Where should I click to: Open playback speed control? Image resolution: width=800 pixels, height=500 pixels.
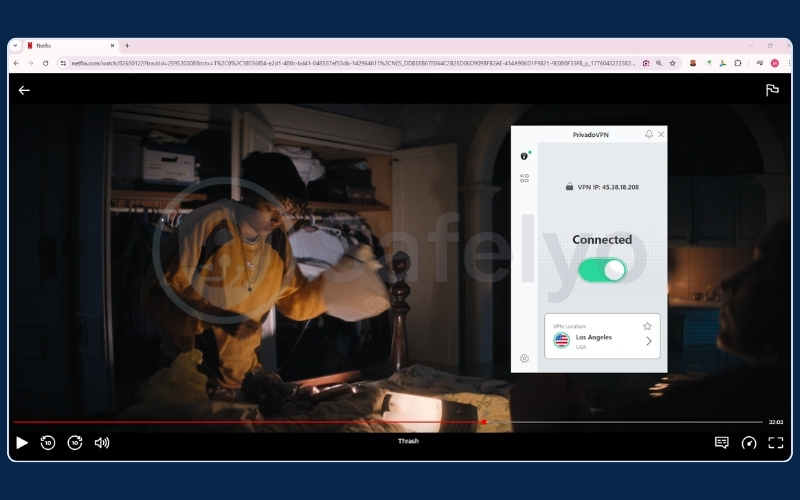(x=748, y=442)
